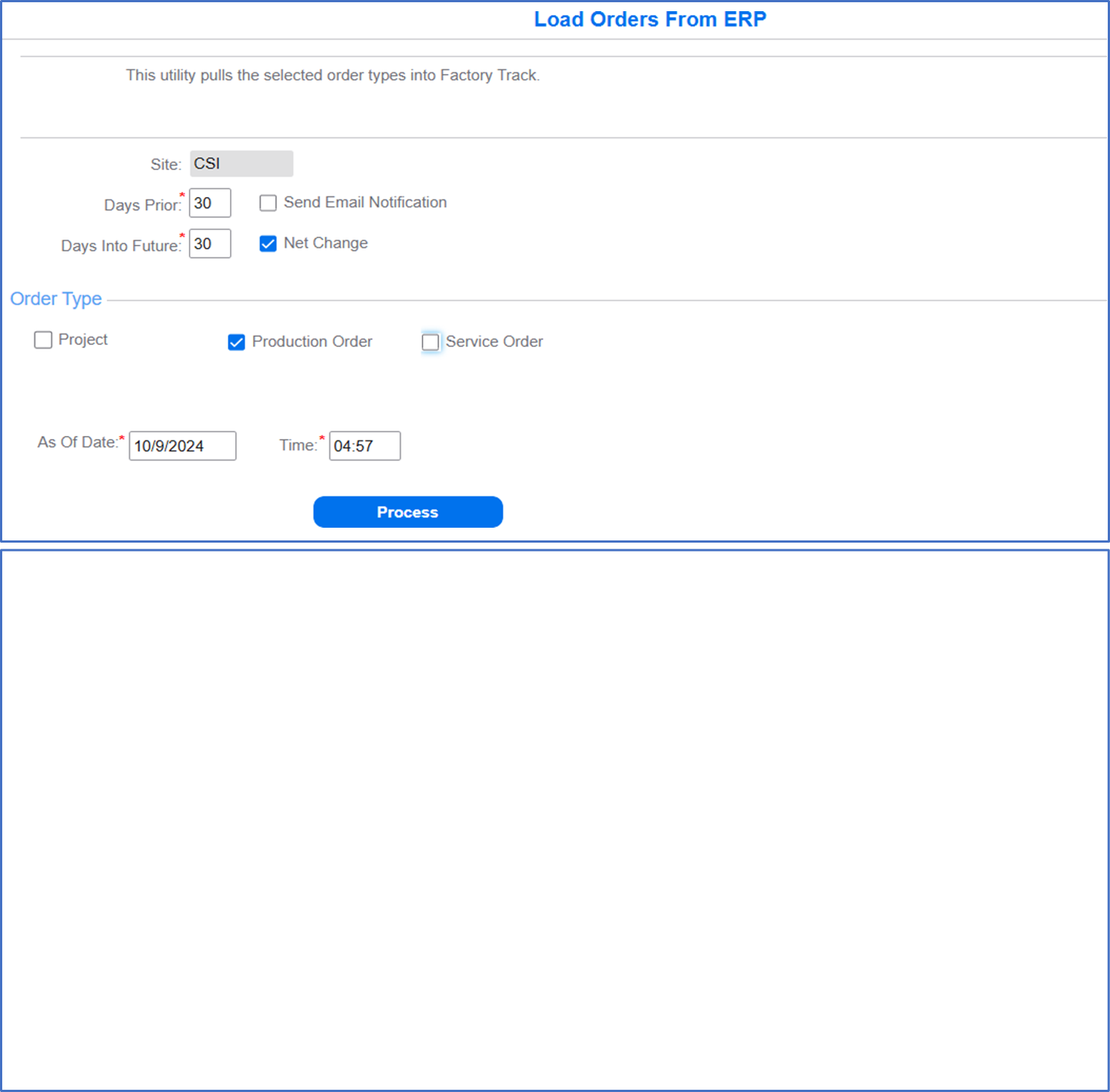Click the Order Type section label

click(x=55, y=299)
